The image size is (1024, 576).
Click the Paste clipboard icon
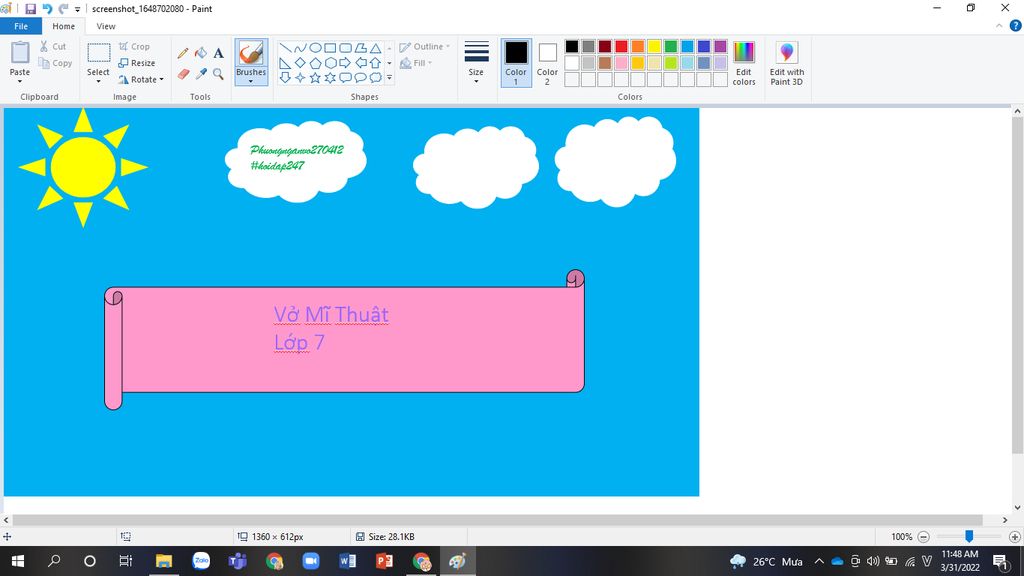click(20, 52)
